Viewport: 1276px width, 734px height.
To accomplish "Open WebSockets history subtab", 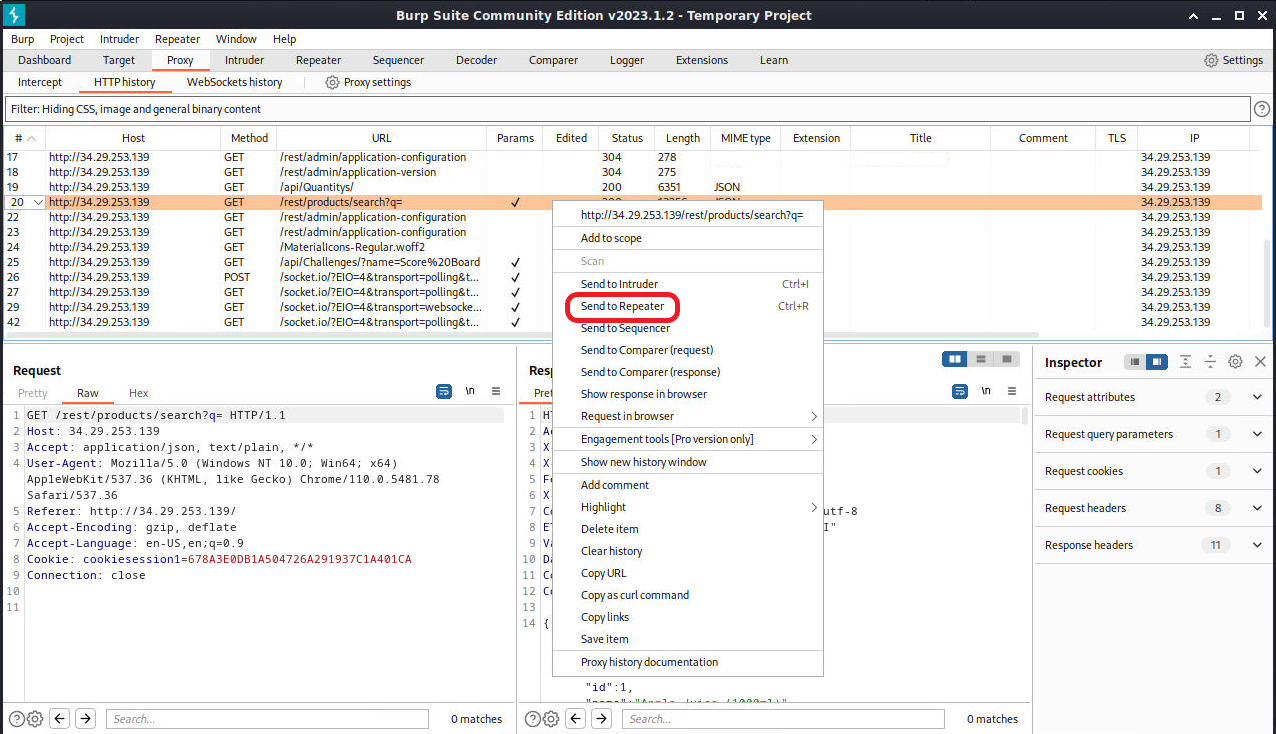I will click(x=234, y=82).
